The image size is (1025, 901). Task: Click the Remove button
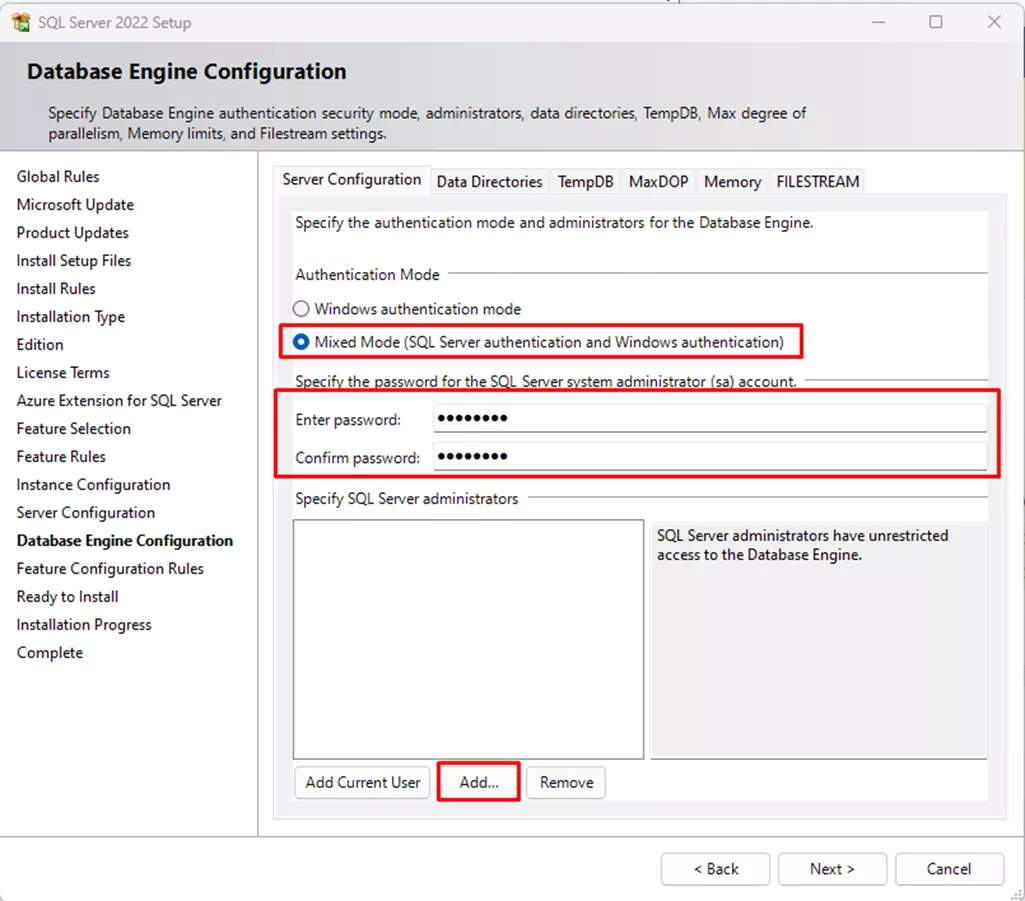pyautogui.click(x=566, y=783)
